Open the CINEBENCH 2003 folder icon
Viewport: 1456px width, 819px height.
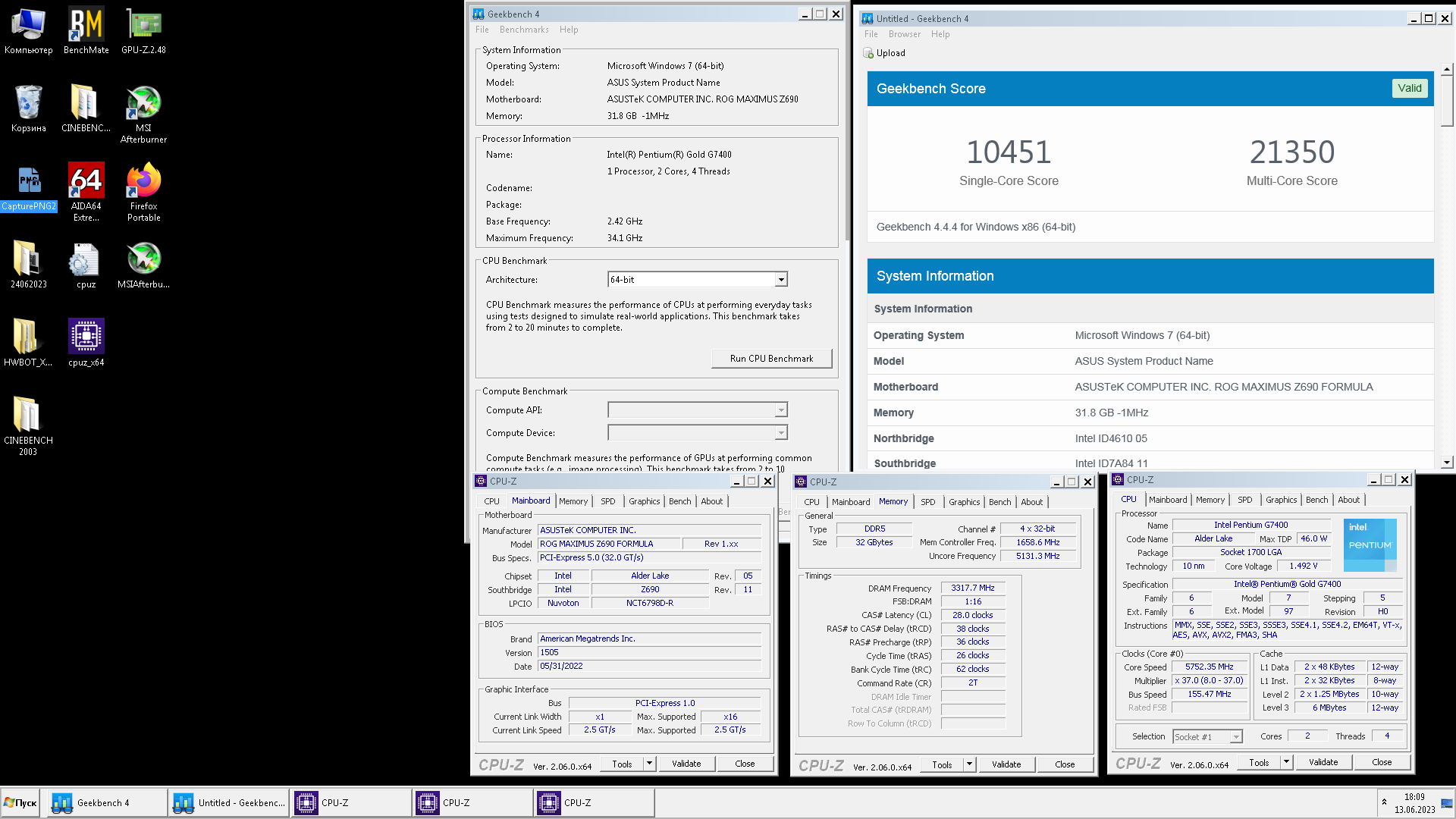tap(28, 426)
